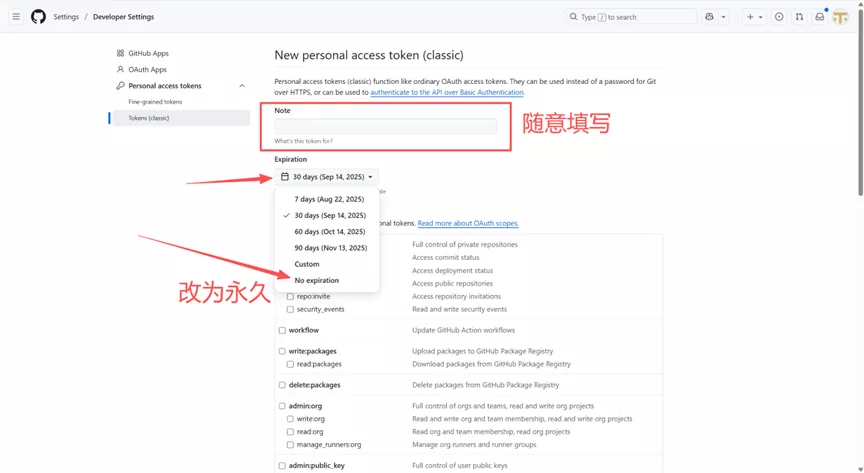Image resolution: width=864 pixels, height=473 pixels.
Task: Choose 90 days expiration option
Action: (x=330, y=248)
